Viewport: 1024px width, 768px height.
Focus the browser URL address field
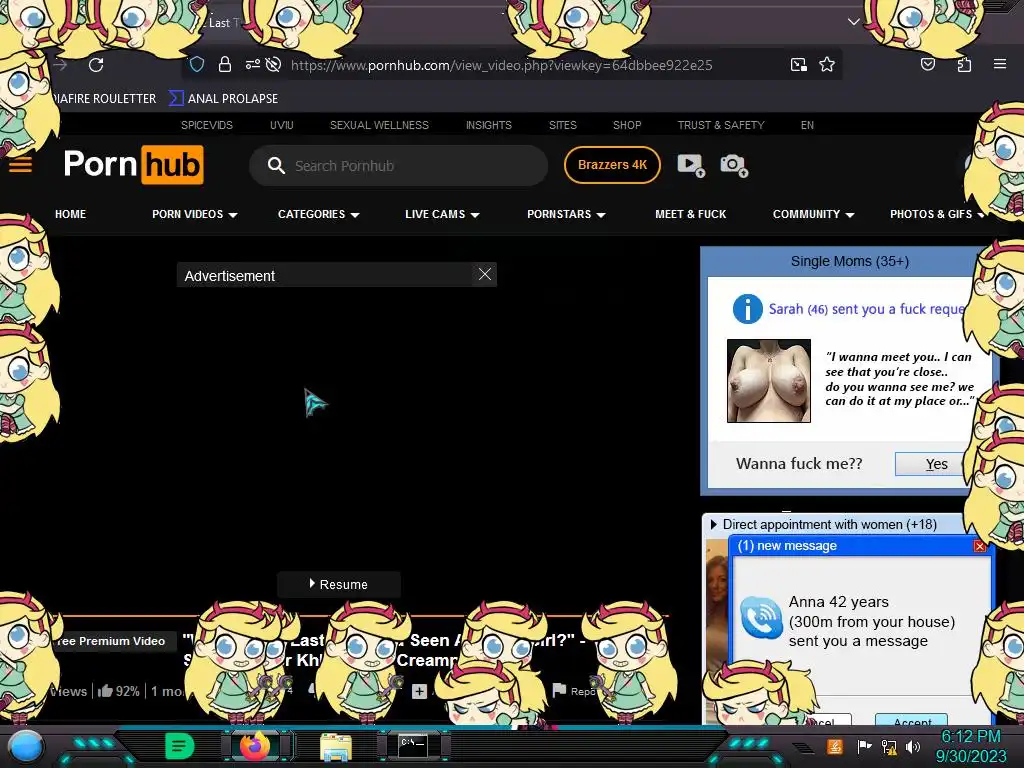[502, 65]
